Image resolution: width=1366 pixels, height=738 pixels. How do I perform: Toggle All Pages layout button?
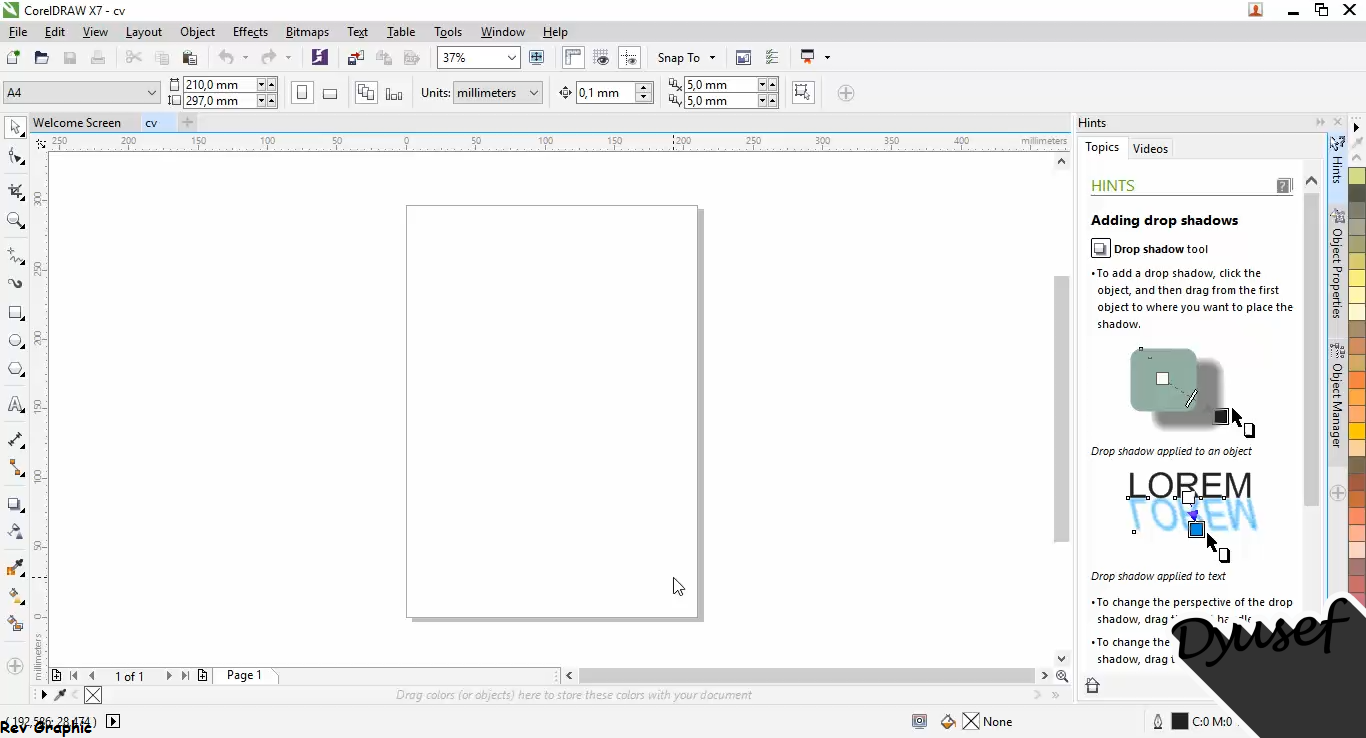click(366, 93)
